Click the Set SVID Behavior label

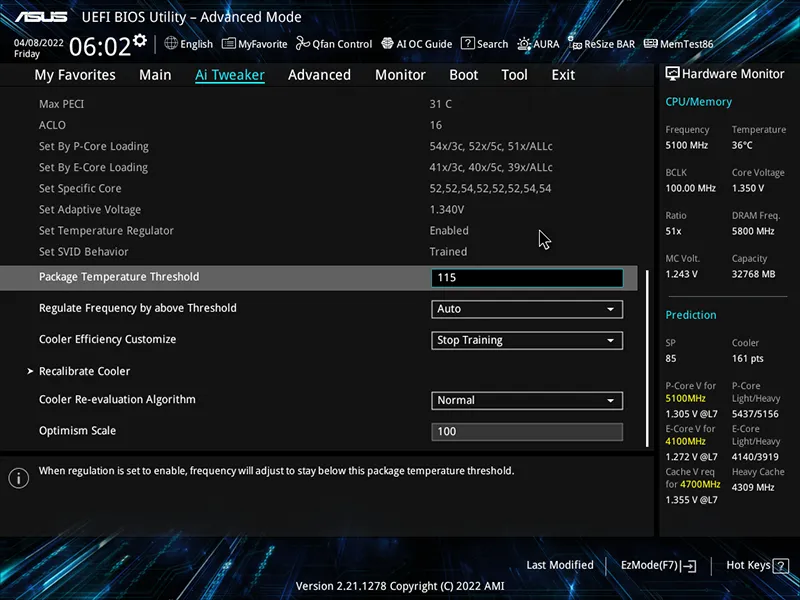point(84,252)
